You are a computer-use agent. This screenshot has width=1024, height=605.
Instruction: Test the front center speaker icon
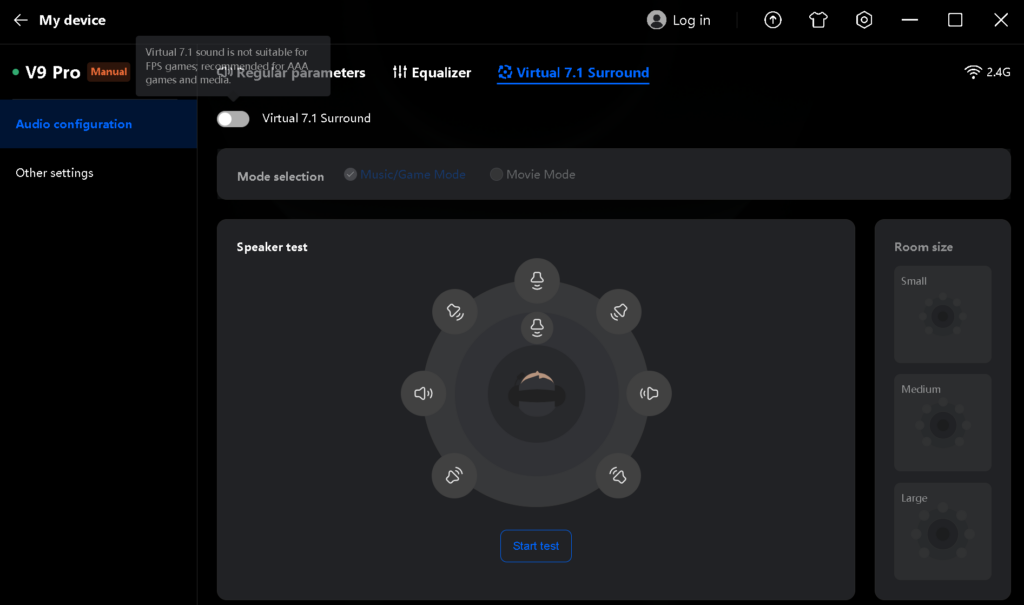537,280
